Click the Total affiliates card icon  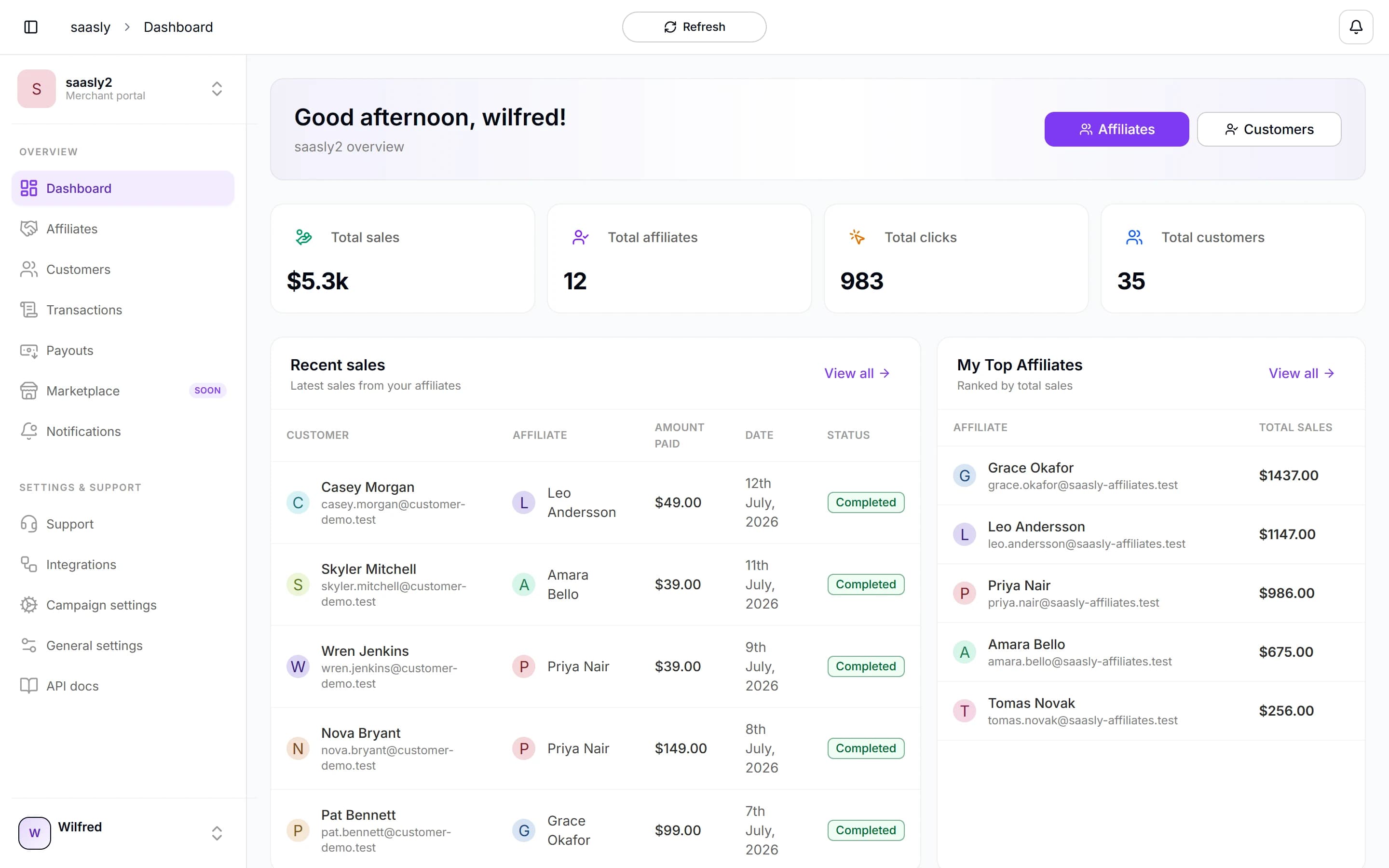pos(580,237)
